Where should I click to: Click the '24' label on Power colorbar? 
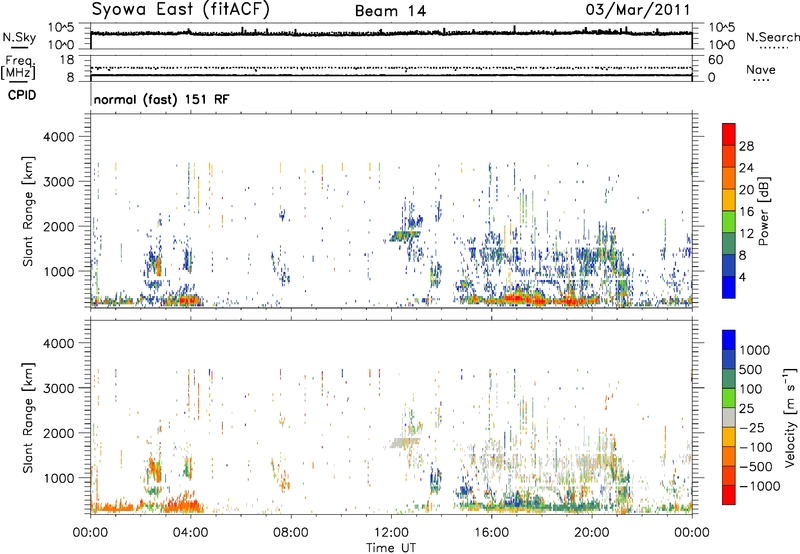[x=746, y=168]
